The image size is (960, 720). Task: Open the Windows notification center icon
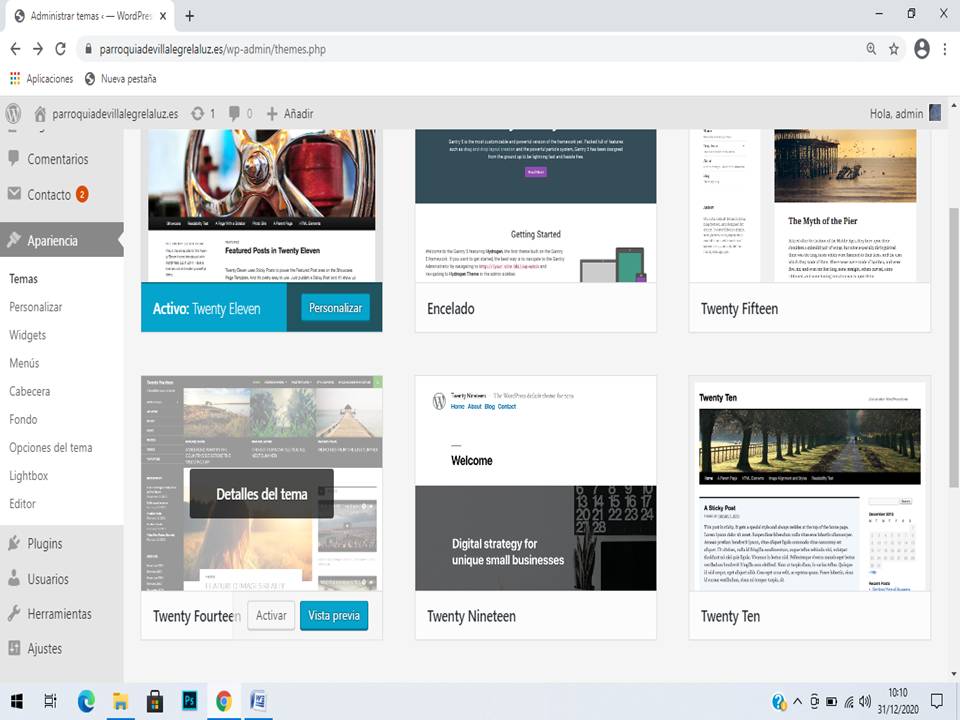(x=937, y=700)
